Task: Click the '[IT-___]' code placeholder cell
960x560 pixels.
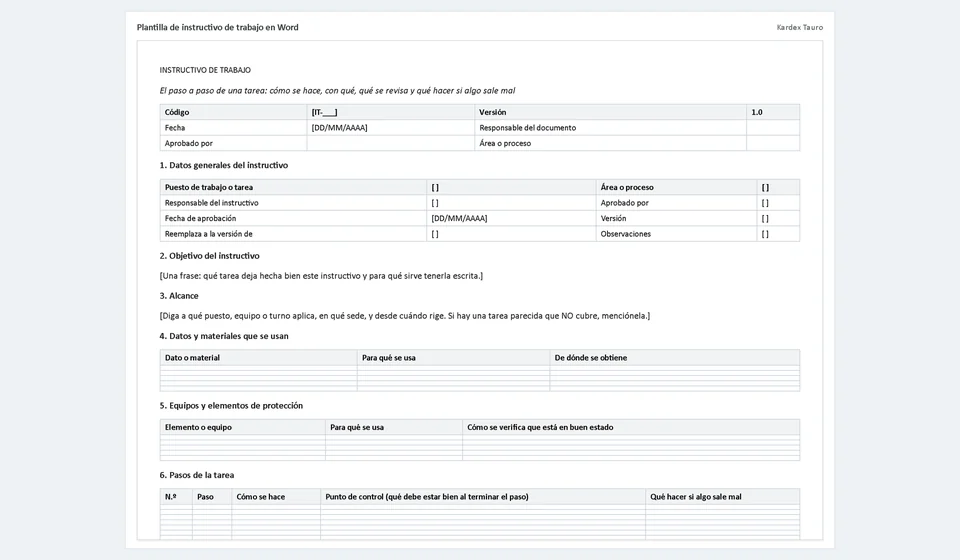Action: tap(391, 112)
